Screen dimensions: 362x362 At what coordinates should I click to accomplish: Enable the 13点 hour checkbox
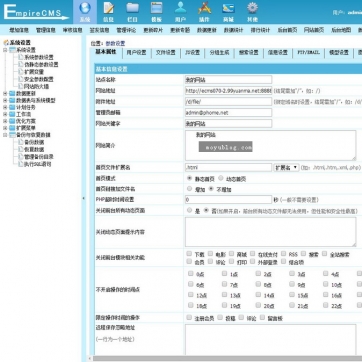pyautogui.click(x=224, y=294)
